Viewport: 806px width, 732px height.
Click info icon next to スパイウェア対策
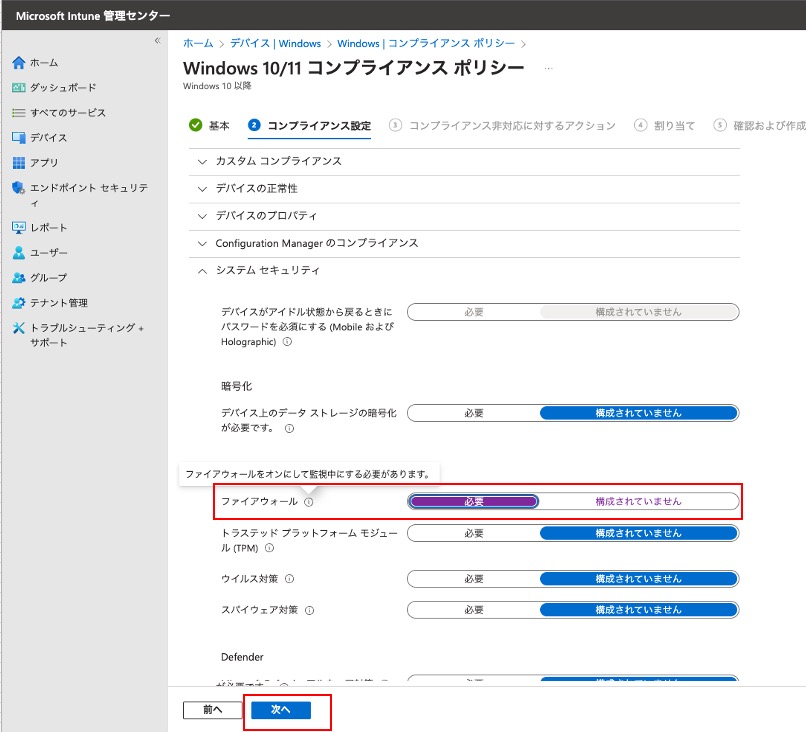[309, 610]
